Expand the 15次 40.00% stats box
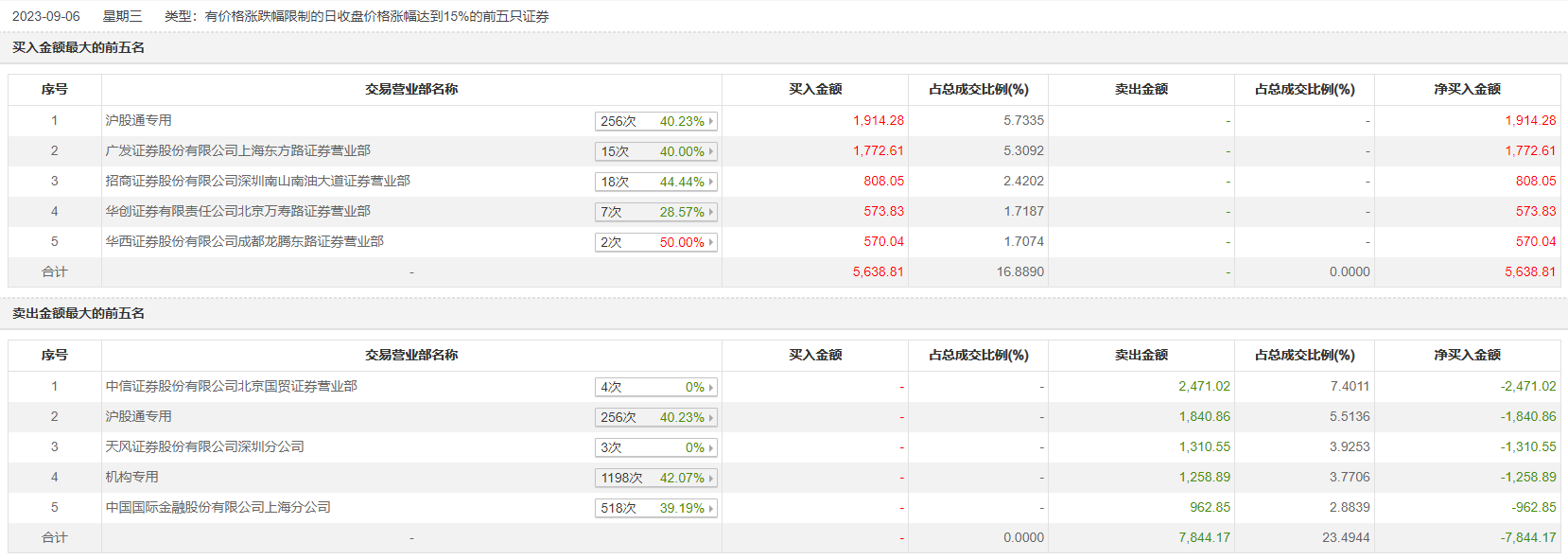The height and width of the screenshot is (559, 1568). [x=656, y=151]
